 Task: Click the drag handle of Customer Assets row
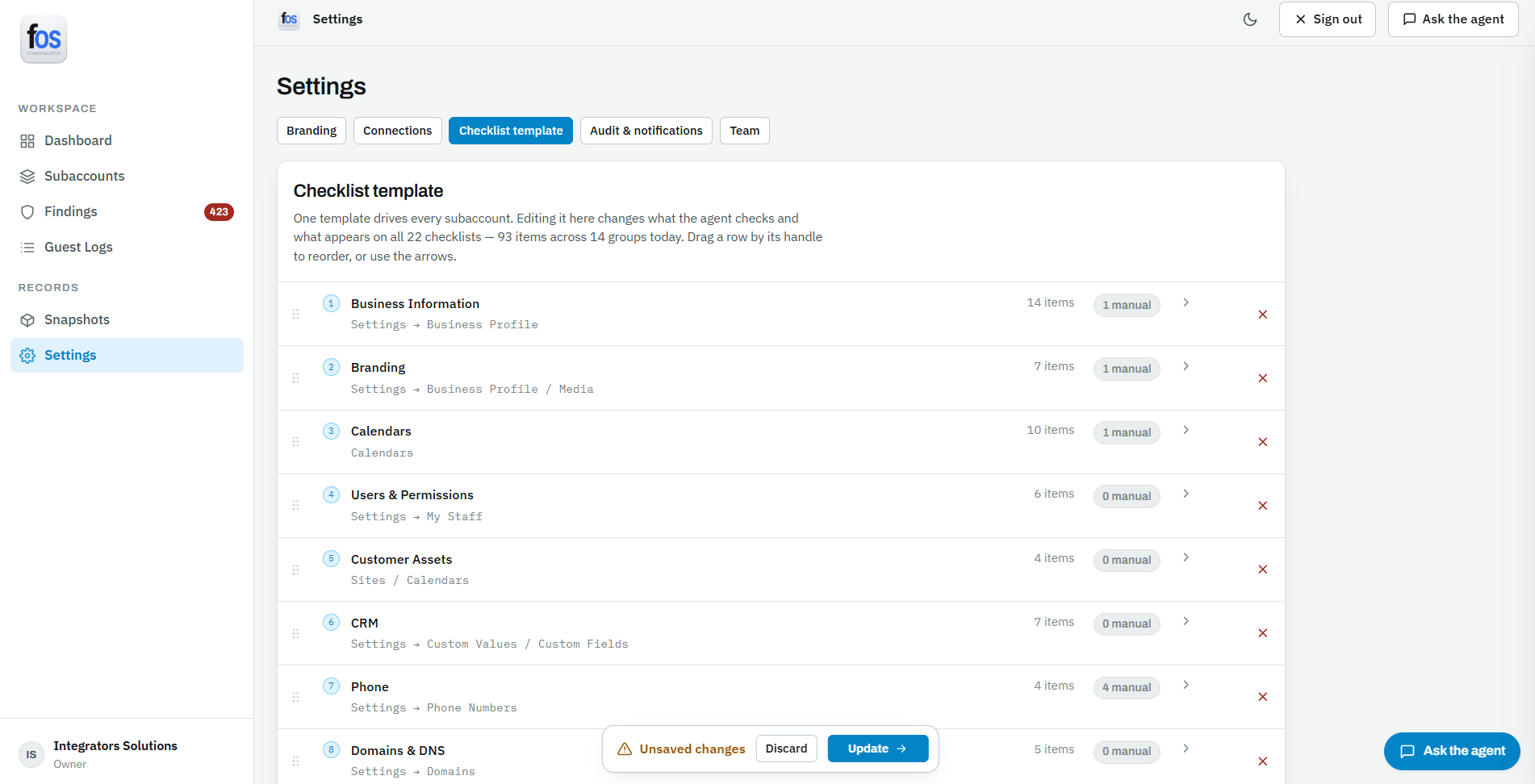coord(295,569)
